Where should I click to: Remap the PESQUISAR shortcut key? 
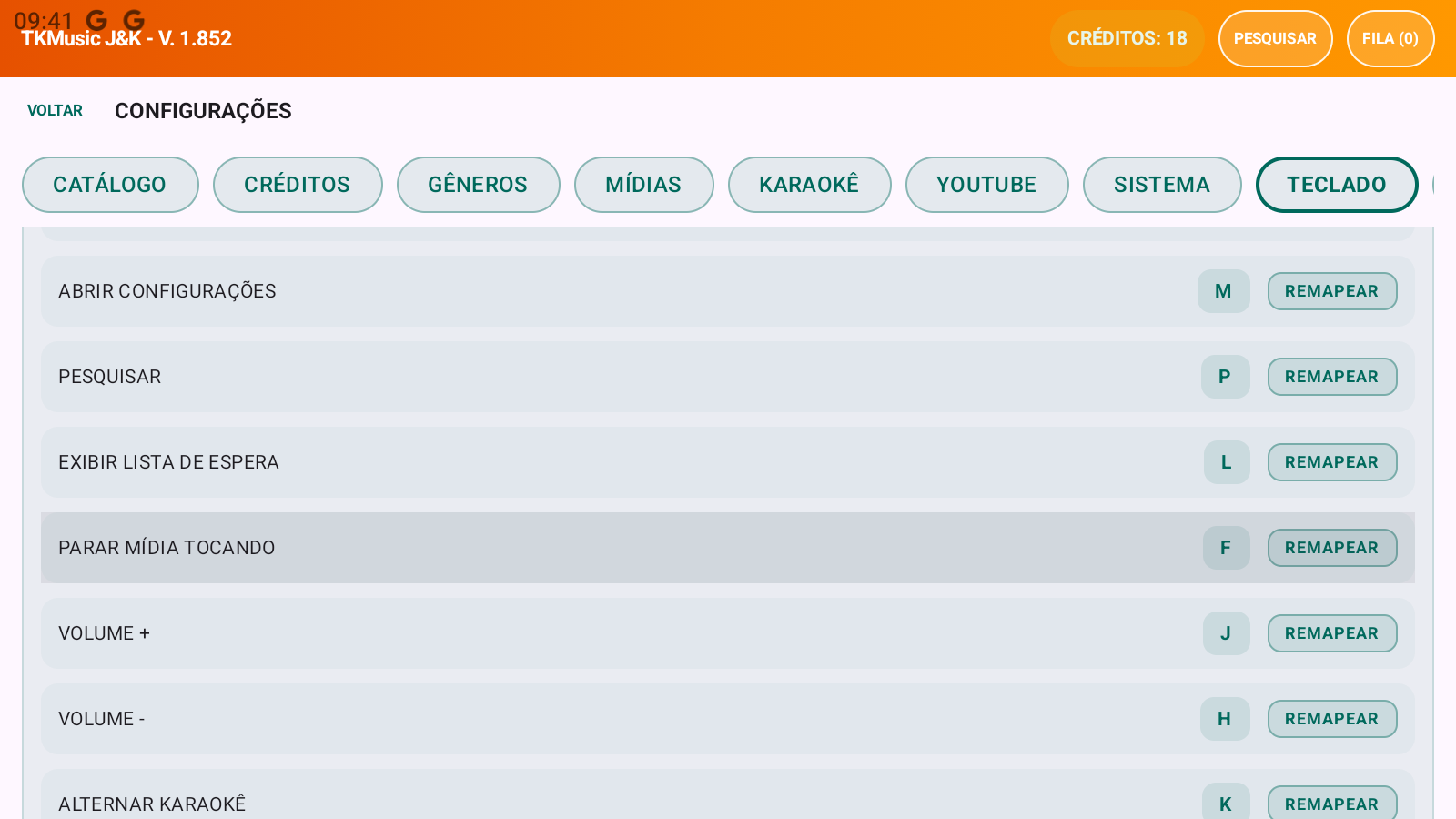1332,377
